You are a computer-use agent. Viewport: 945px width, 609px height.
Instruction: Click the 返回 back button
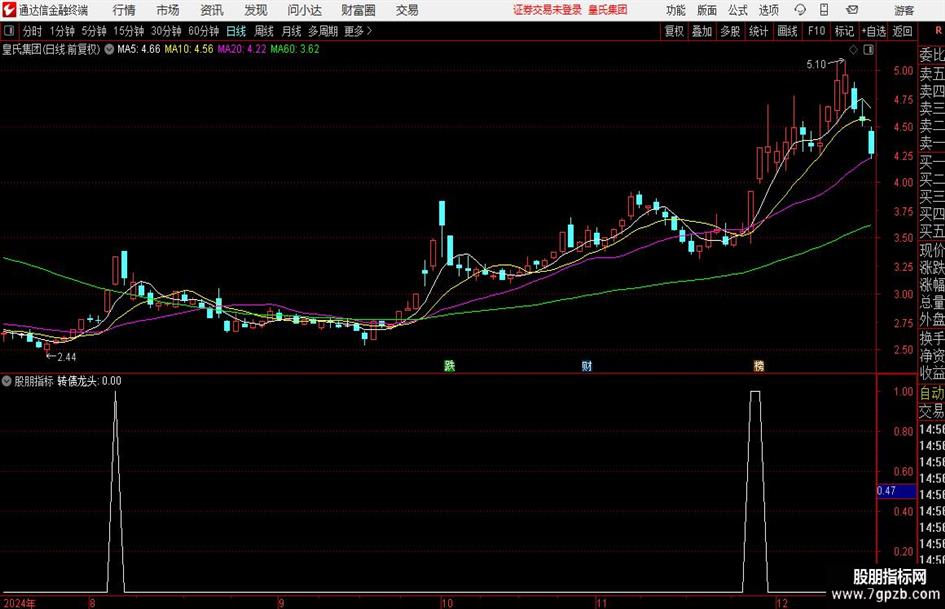pos(902,31)
